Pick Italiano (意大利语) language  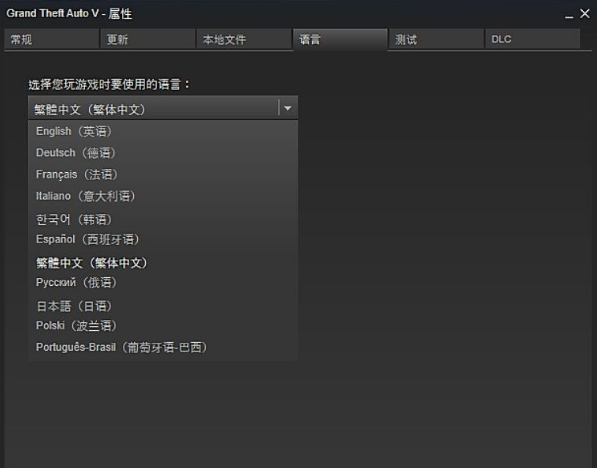click(x=163, y=196)
